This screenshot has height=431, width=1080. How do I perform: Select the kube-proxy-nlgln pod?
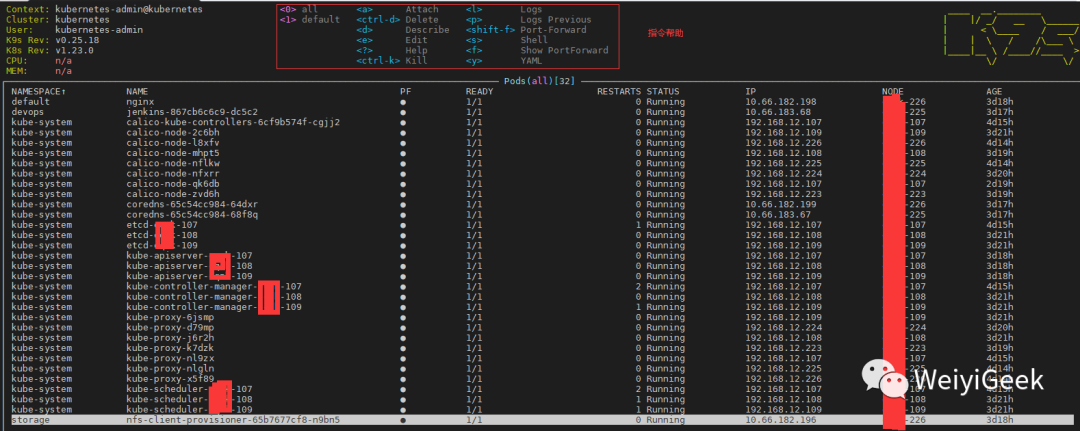tap(170, 369)
